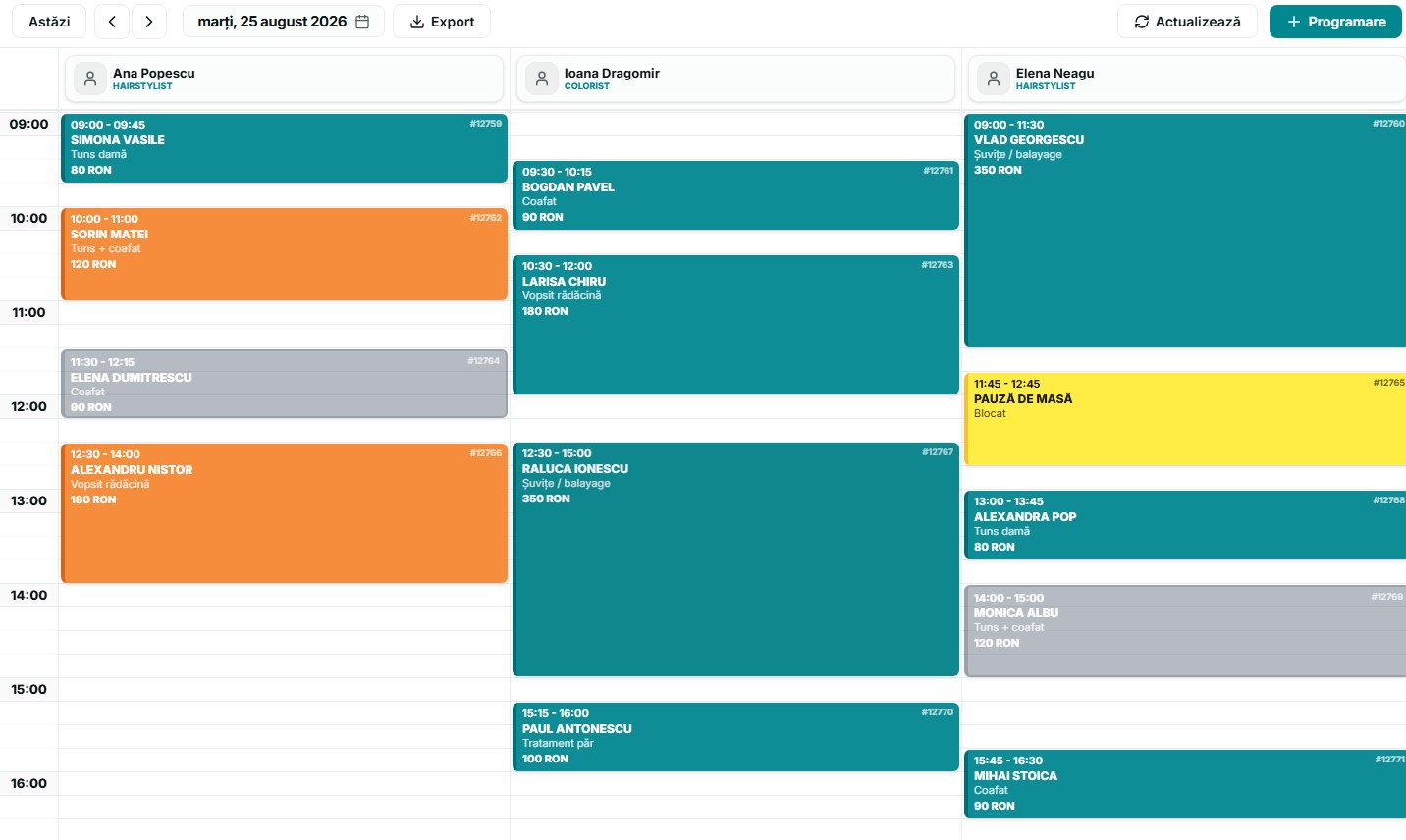Screen dimensions: 1406x840
Task: Click Elena Neagu's avatar icon
Action: pos(994,79)
